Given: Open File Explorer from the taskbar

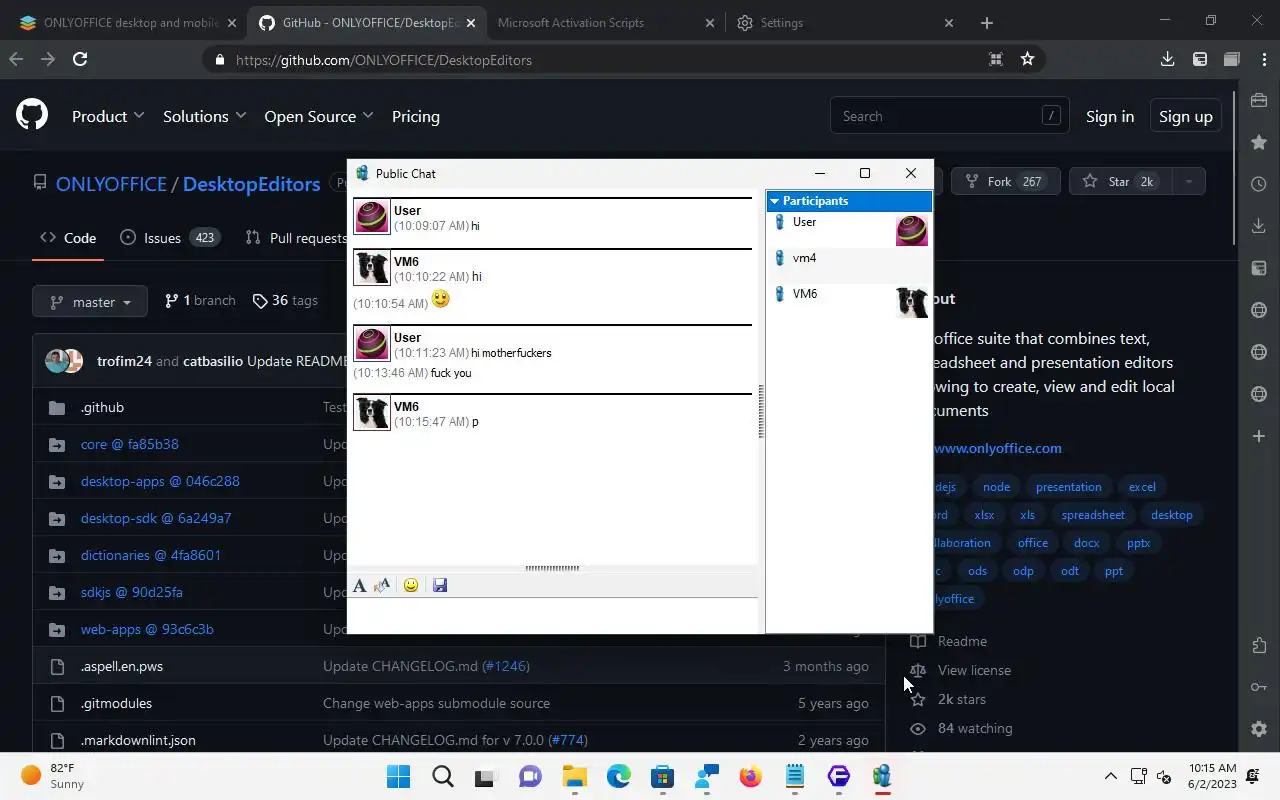Looking at the screenshot, I should coord(574,776).
